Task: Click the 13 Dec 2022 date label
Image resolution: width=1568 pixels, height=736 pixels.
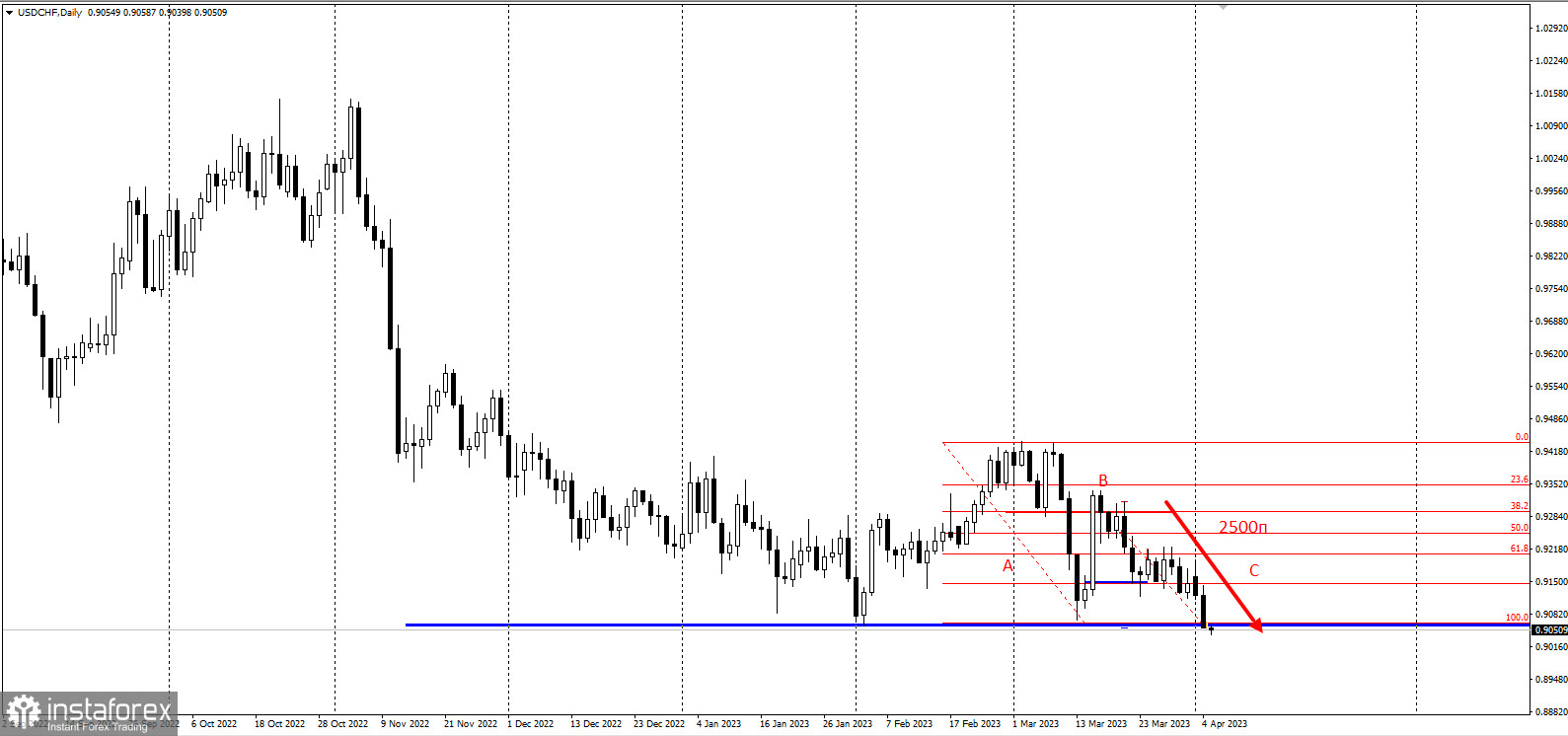Action: 596,724
